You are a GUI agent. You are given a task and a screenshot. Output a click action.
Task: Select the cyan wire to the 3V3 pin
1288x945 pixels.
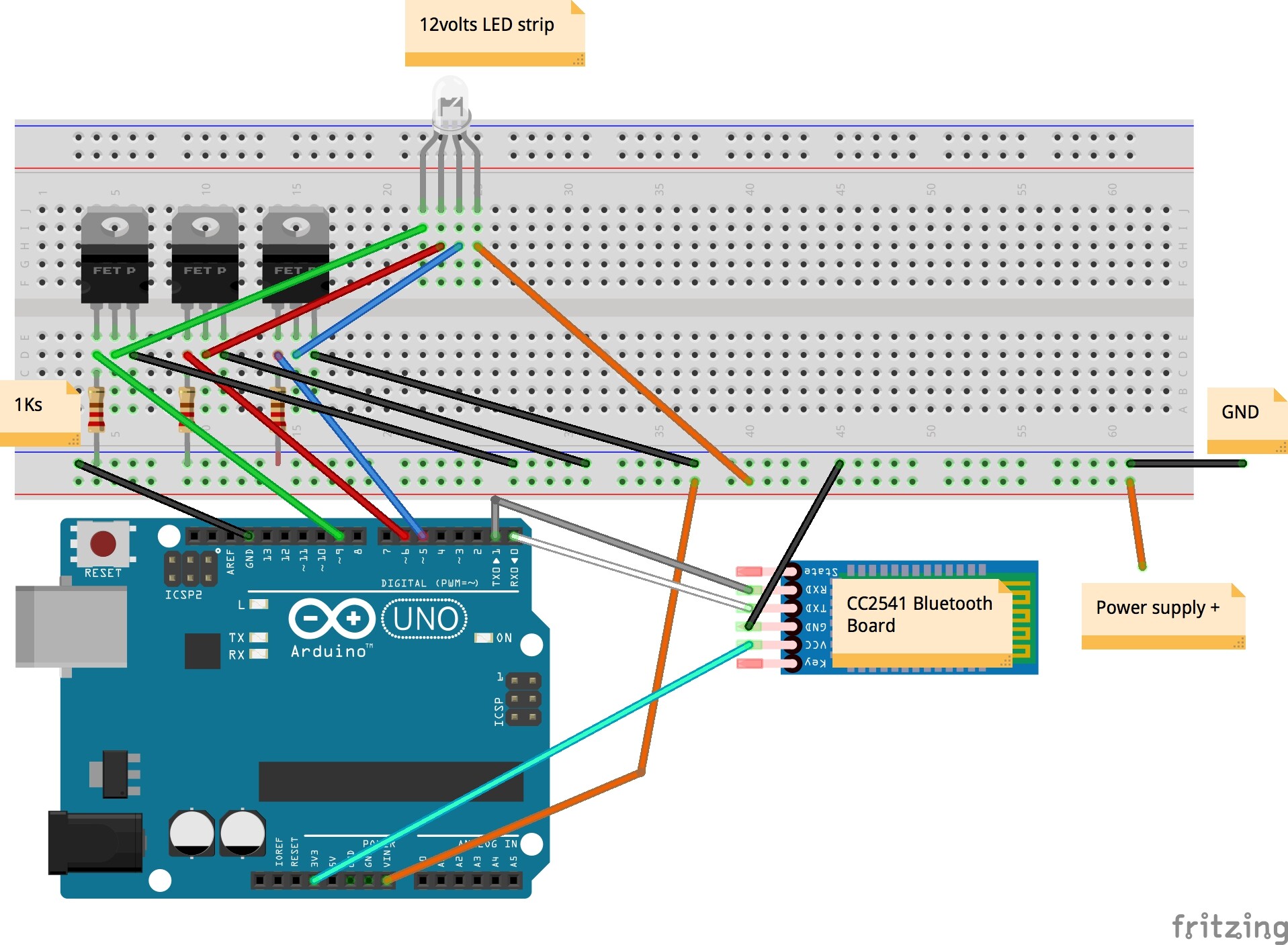pyautogui.click(x=531, y=762)
